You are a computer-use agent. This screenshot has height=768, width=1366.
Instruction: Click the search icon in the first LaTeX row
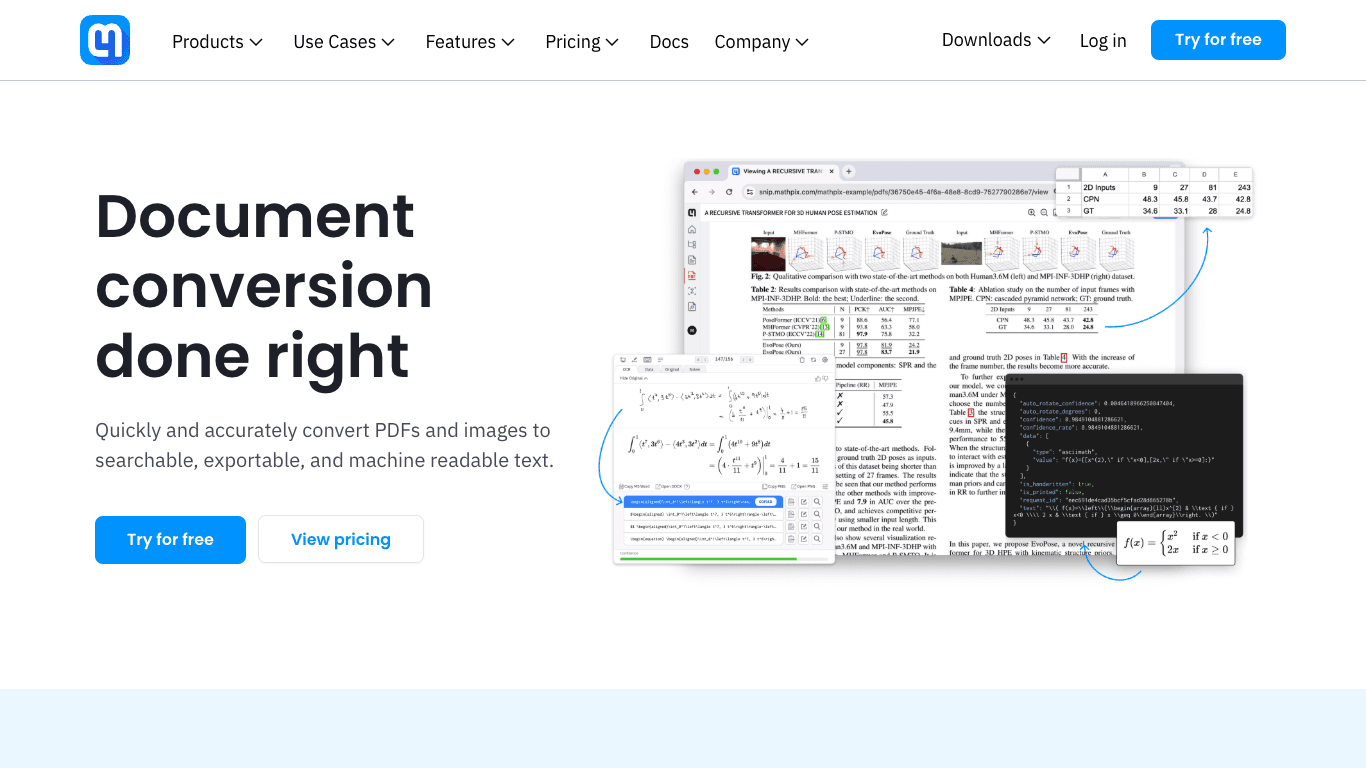817,502
